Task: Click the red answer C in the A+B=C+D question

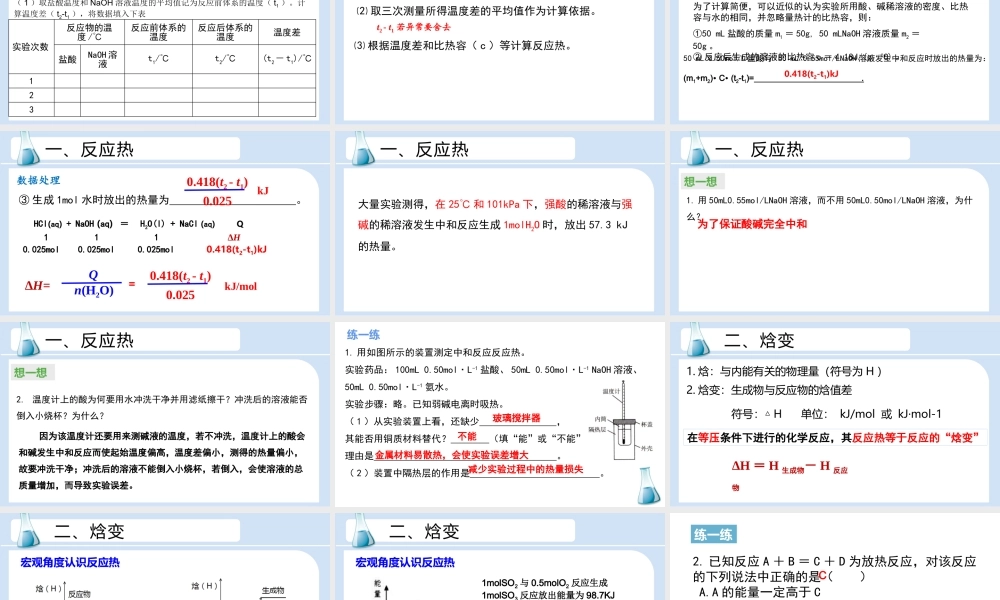Action: click(823, 576)
